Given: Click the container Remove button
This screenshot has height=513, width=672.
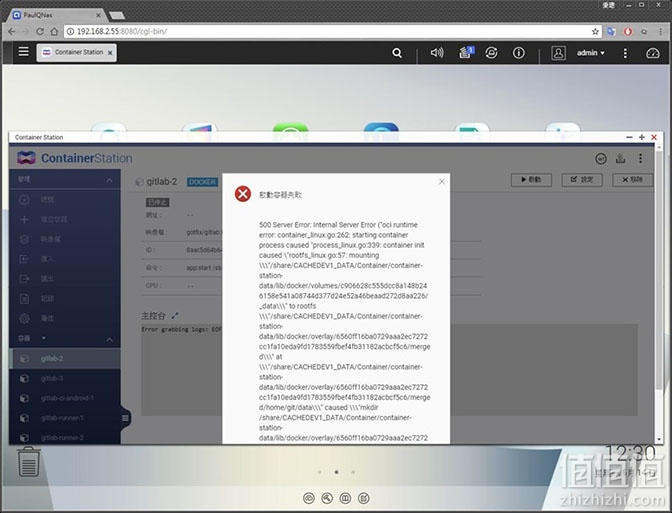Looking at the screenshot, I should point(633,180).
